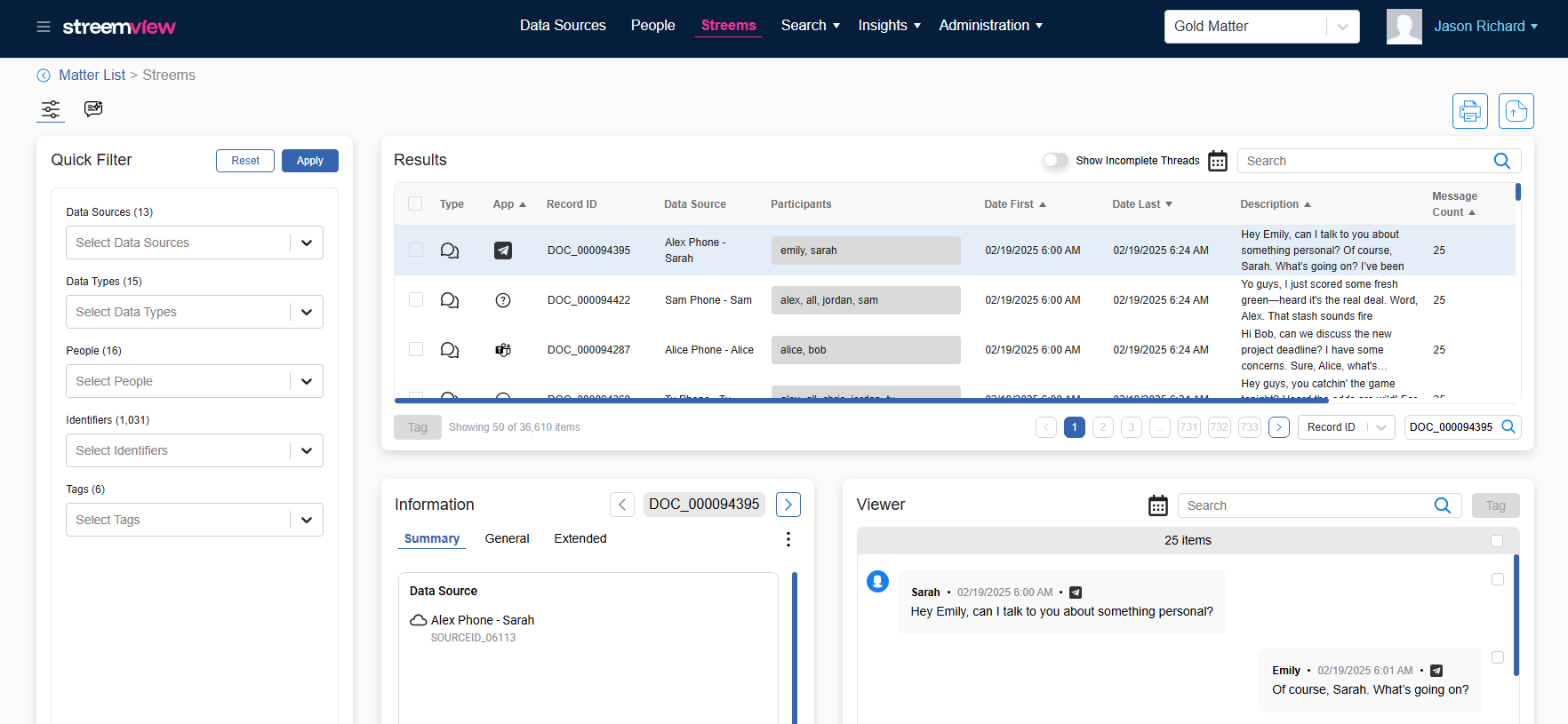Open the Data Sources nav item
This screenshot has height=724, width=1568.
[x=563, y=26]
